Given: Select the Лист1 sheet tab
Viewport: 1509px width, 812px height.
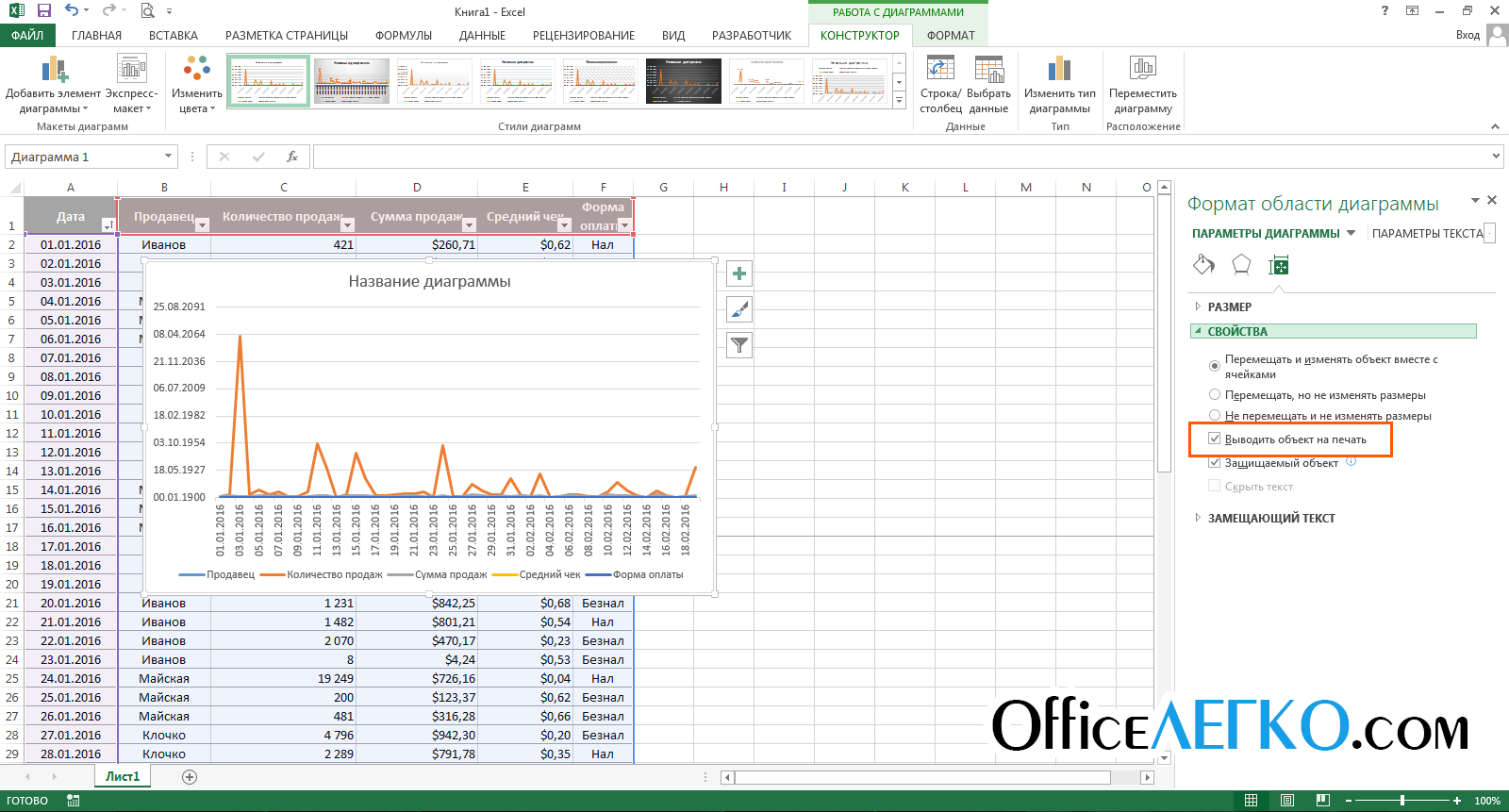Looking at the screenshot, I should [123, 776].
